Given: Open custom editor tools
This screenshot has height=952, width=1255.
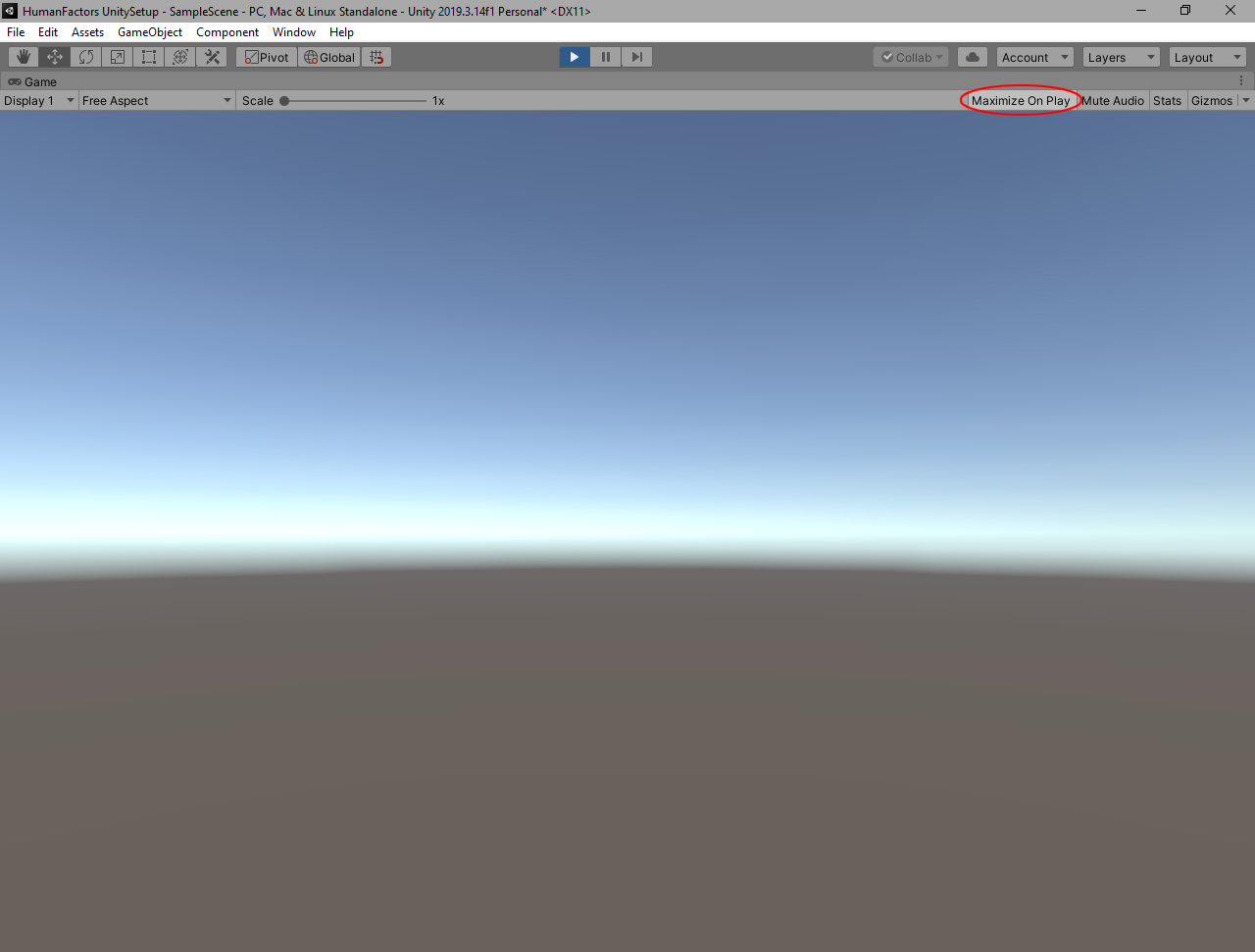Looking at the screenshot, I should (212, 57).
